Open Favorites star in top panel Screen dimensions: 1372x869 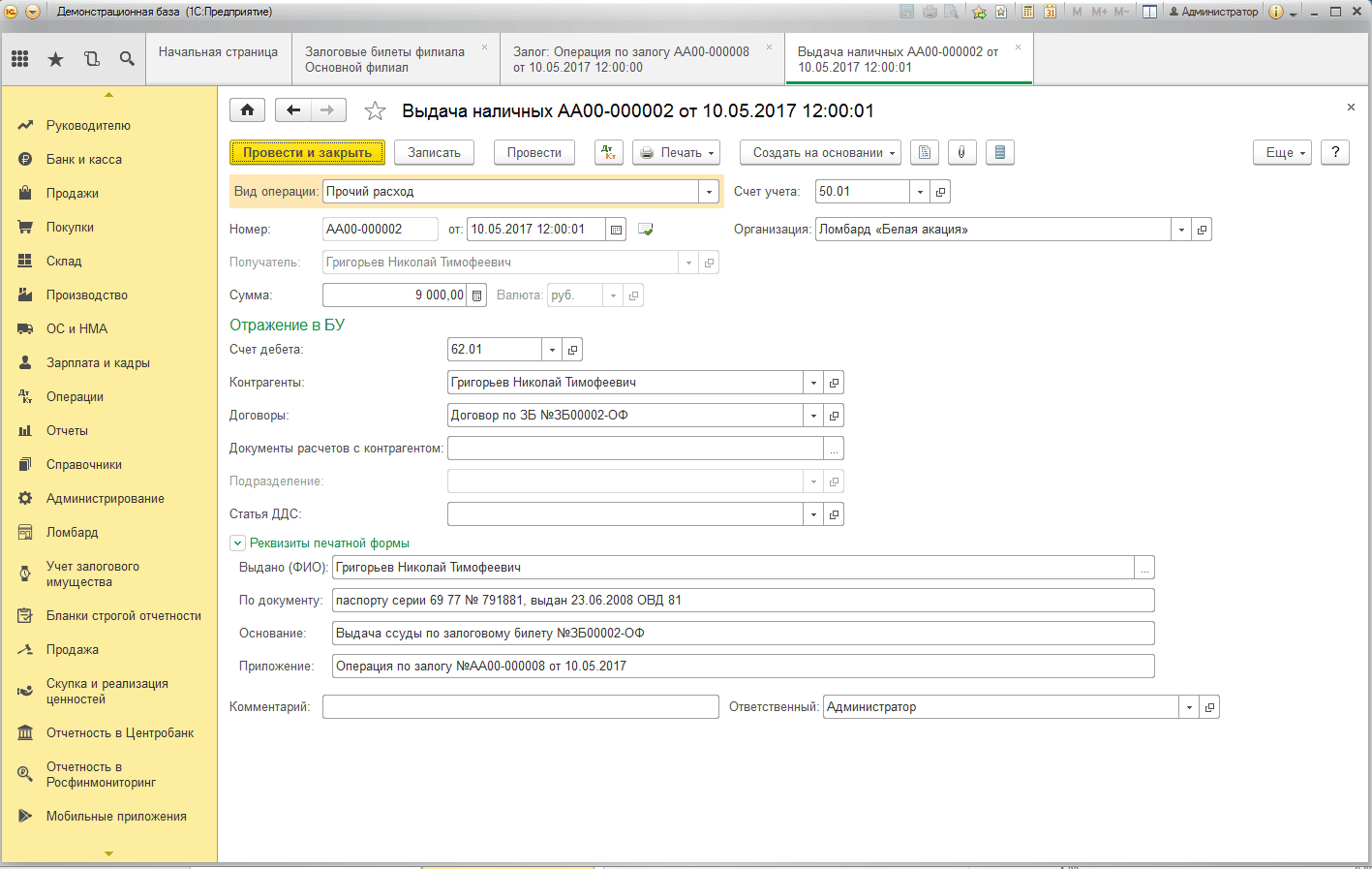pos(56,59)
